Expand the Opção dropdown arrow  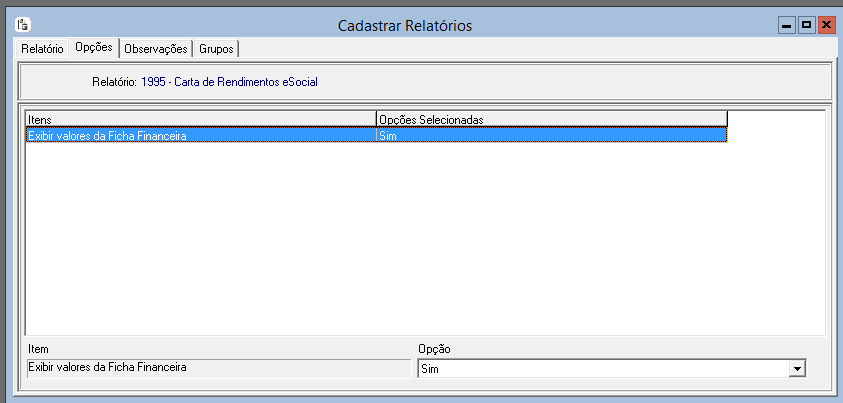pos(797,369)
